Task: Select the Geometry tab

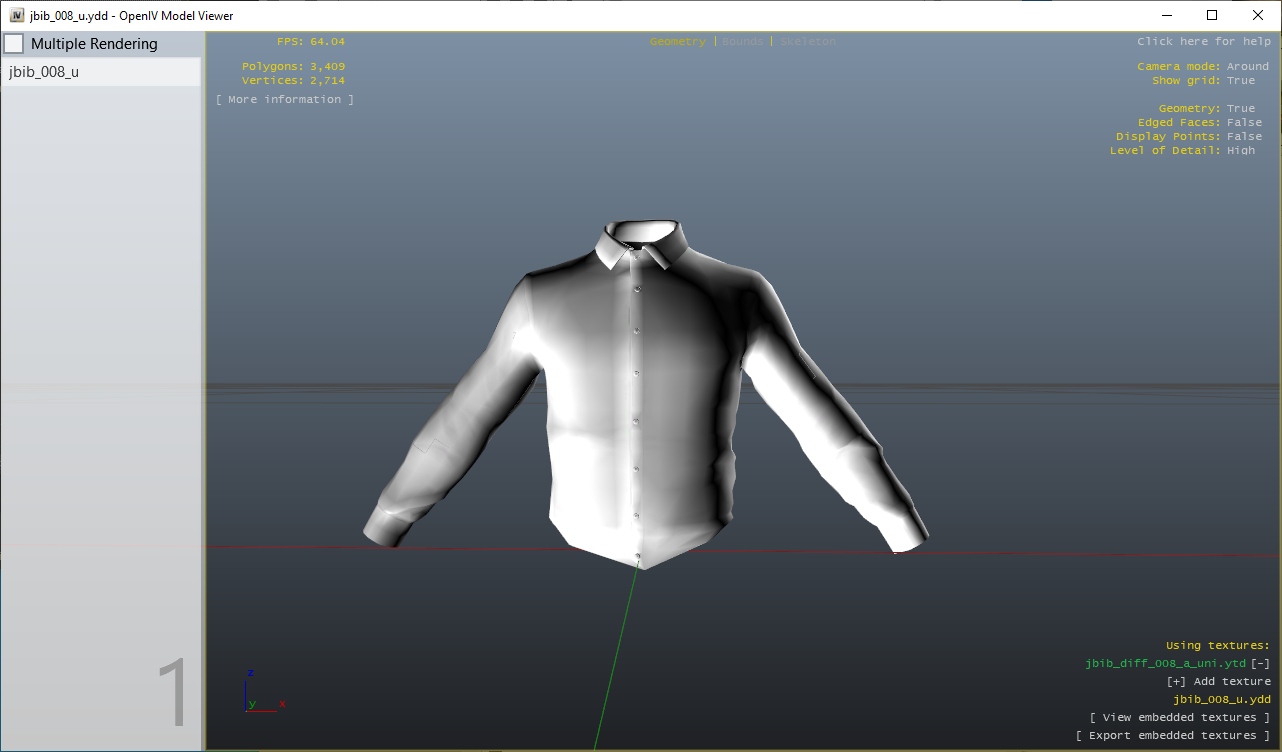Action: (678, 41)
